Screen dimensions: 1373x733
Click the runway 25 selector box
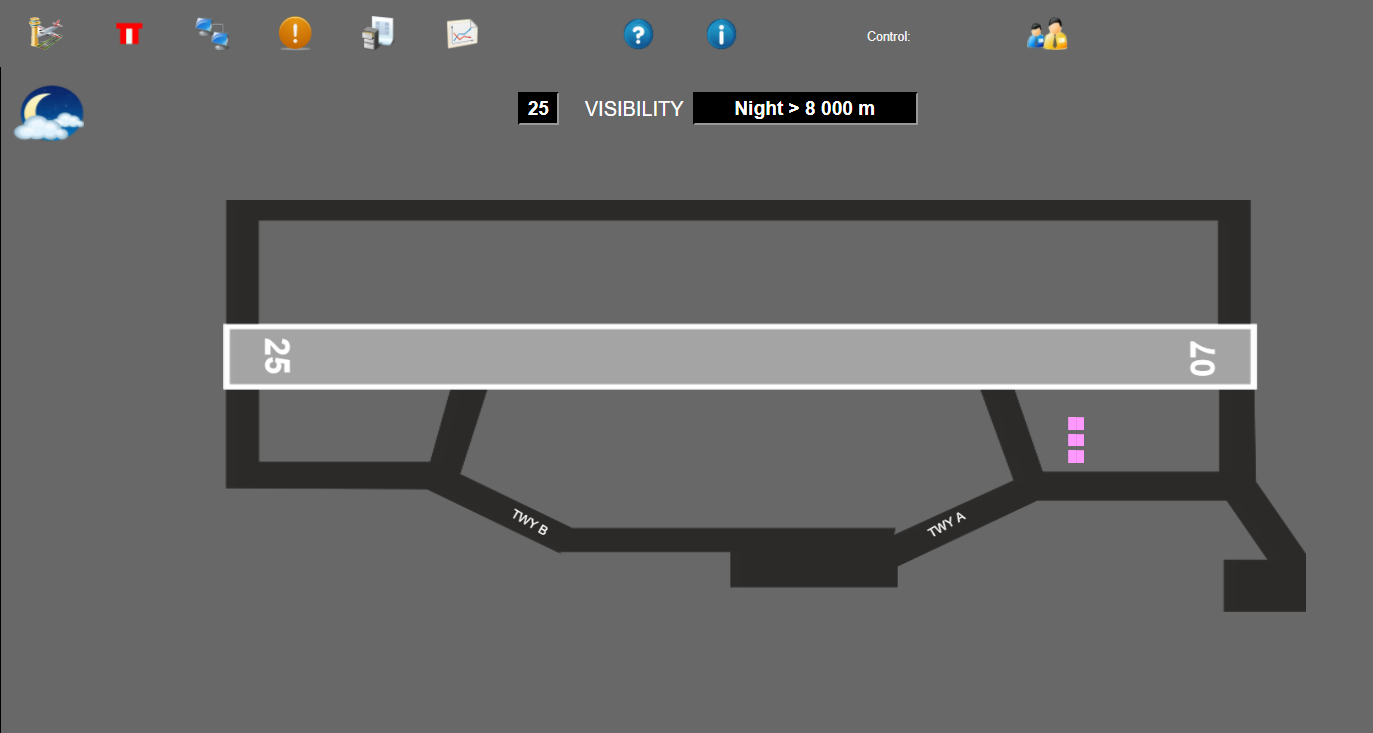538,108
